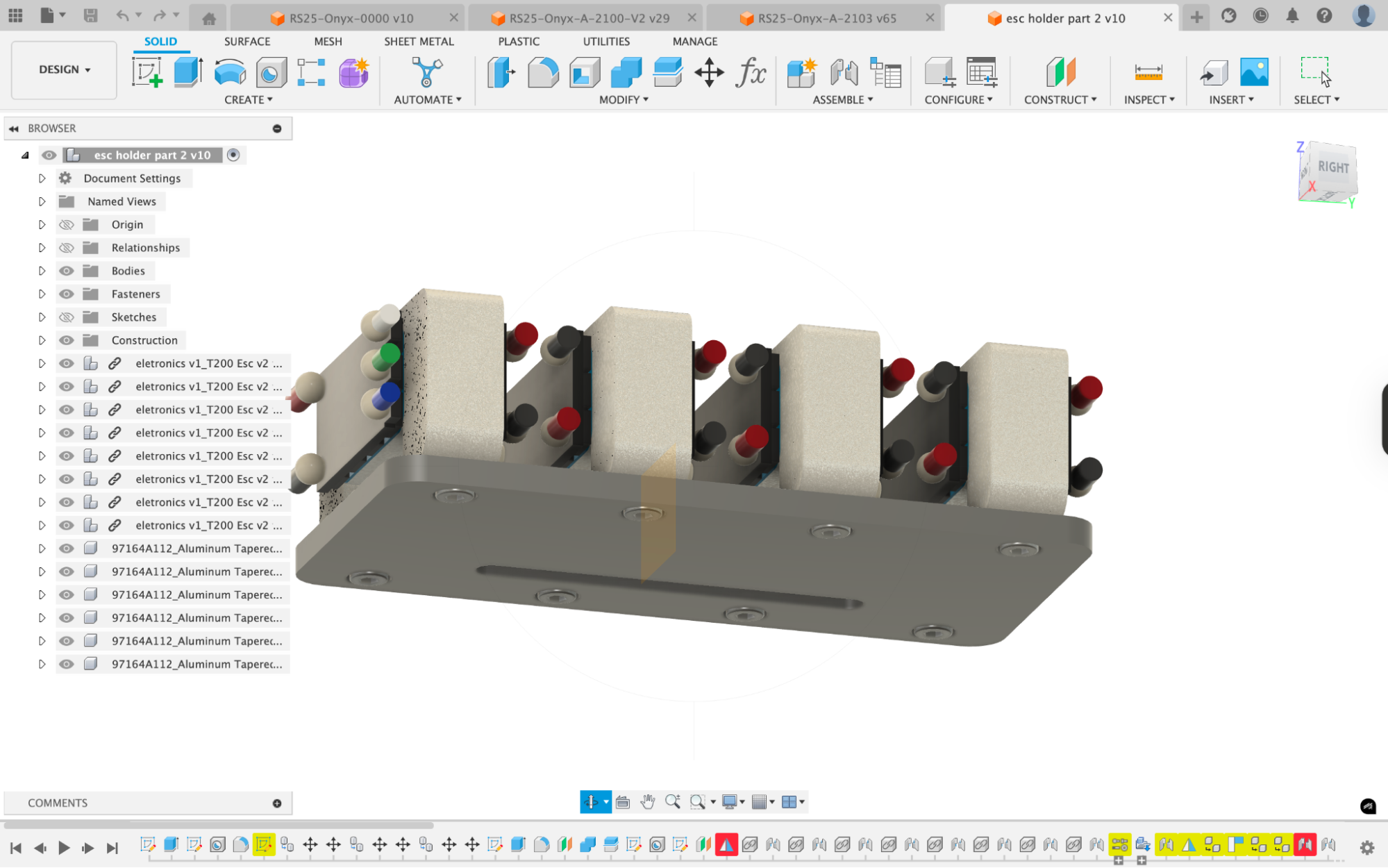Open the MODIFY dropdown menu
The height and width of the screenshot is (868, 1388).
pos(624,100)
